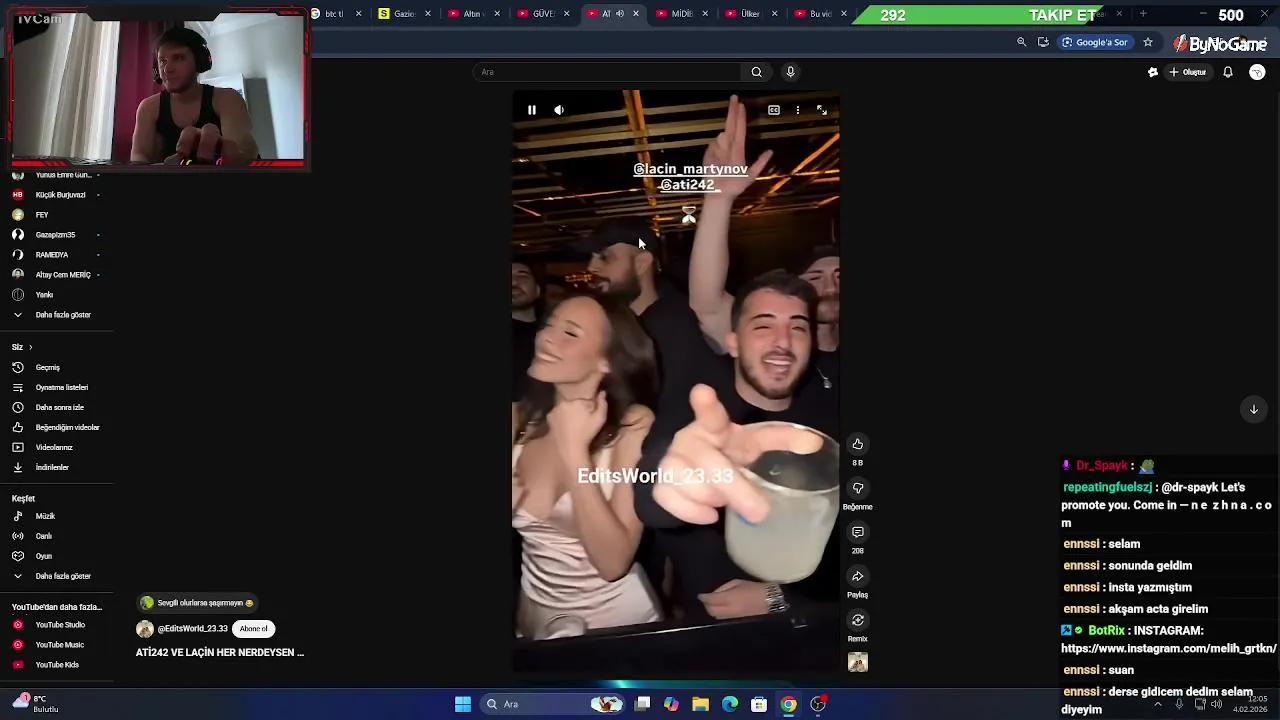Image resolution: width=1280 pixels, height=720 pixels.
Task: Mute the playing tab via its speaker icon
Action: click(x=620, y=14)
